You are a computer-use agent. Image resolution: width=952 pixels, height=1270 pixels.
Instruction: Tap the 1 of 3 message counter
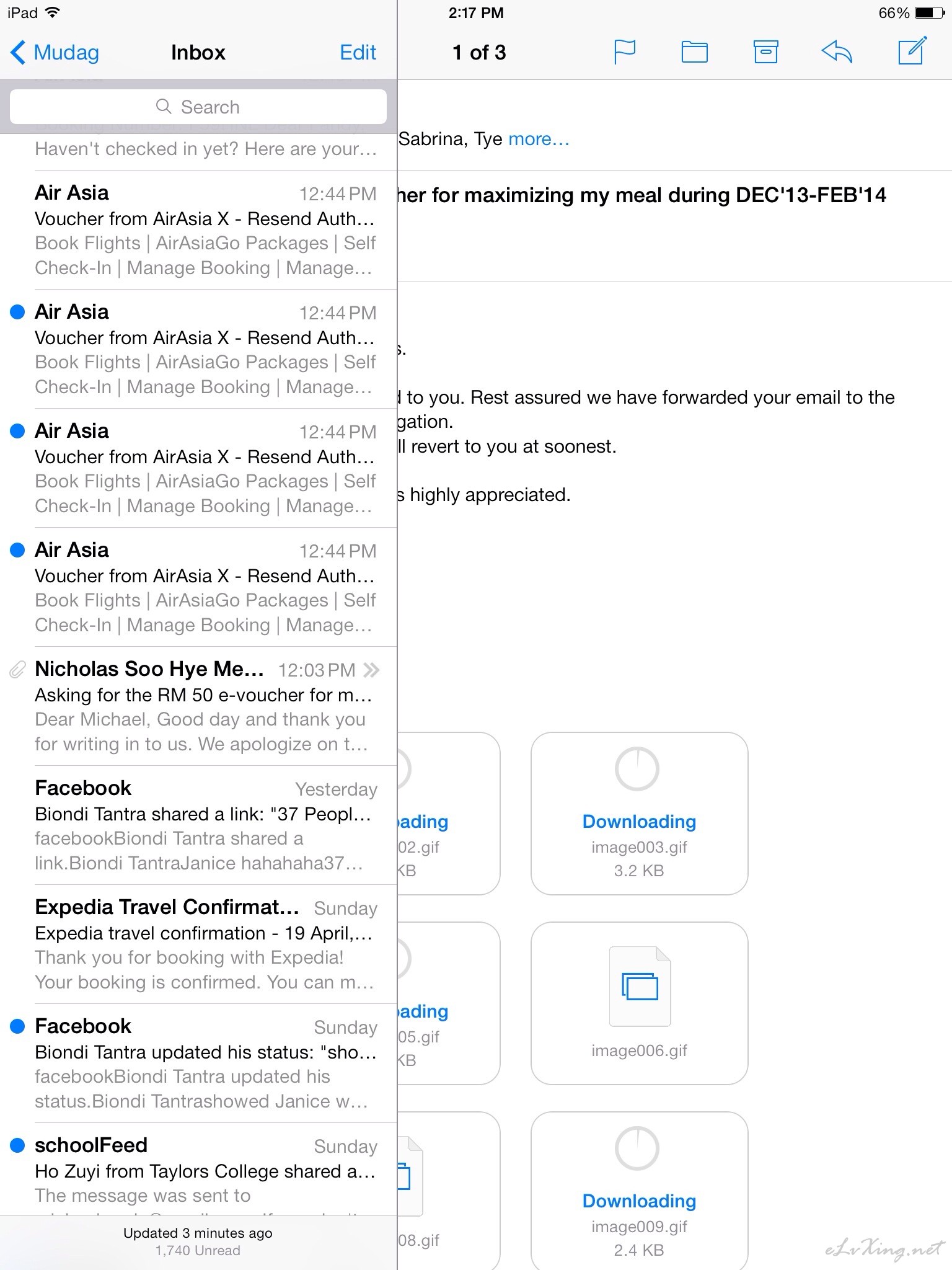tap(479, 52)
